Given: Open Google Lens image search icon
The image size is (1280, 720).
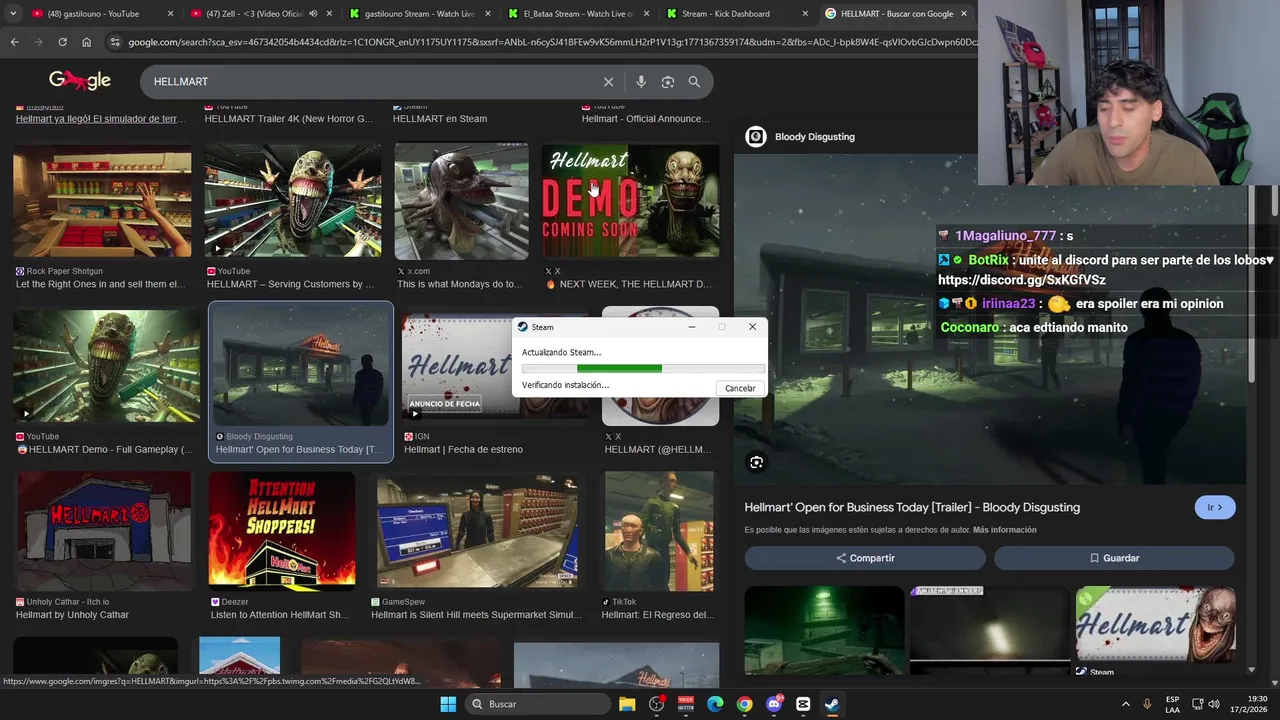Looking at the screenshot, I should (x=668, y=82).
